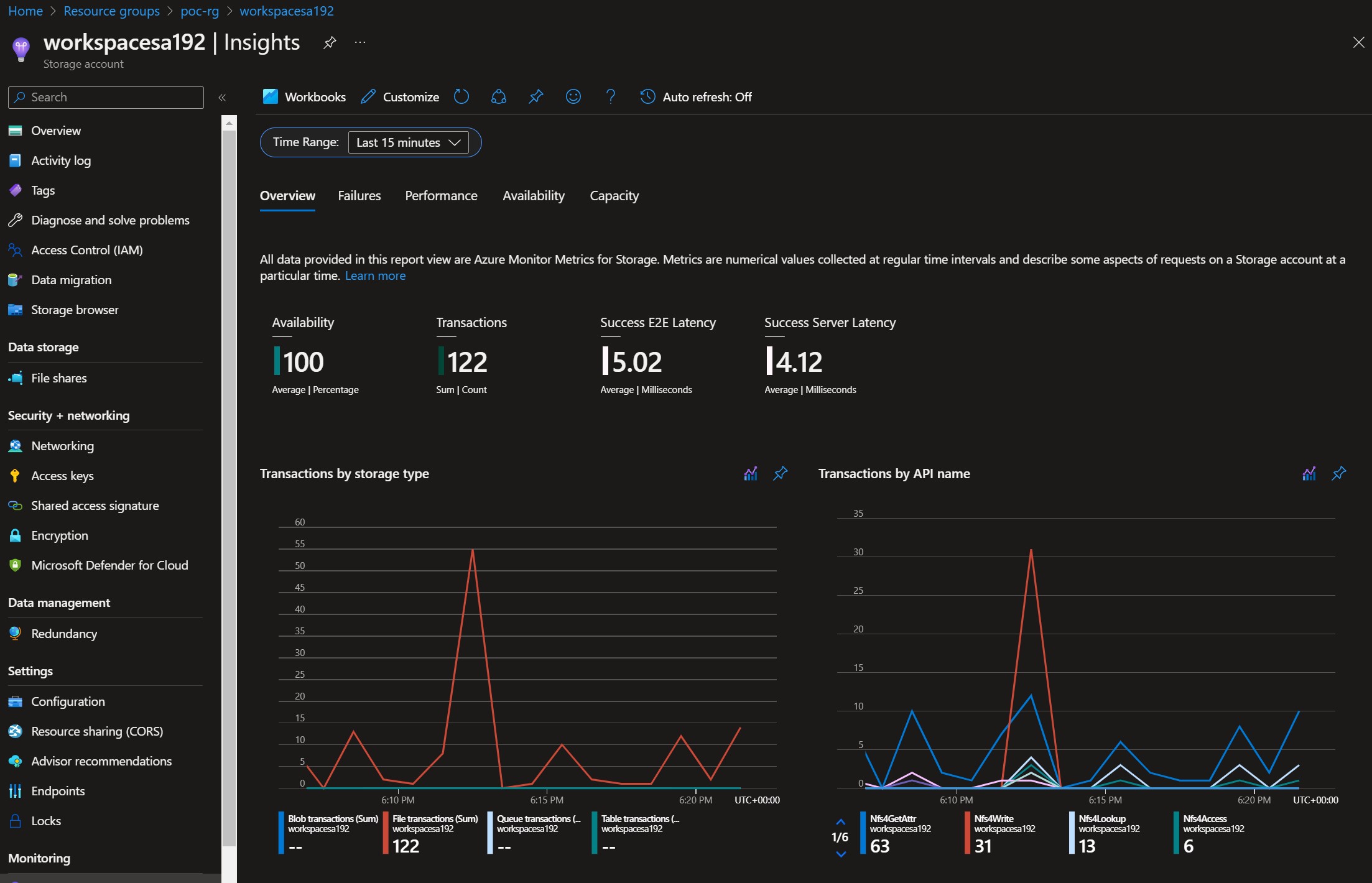The width and height of the screenshot is (1372, 883).
Task: Open the Time Range dropdown
Action: tap(409, 142)
